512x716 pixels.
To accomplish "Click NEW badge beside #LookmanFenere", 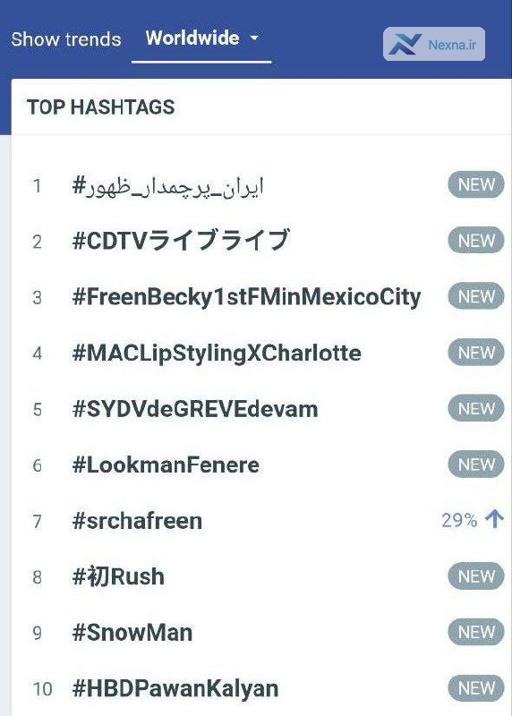I will (x=476, y=464).
